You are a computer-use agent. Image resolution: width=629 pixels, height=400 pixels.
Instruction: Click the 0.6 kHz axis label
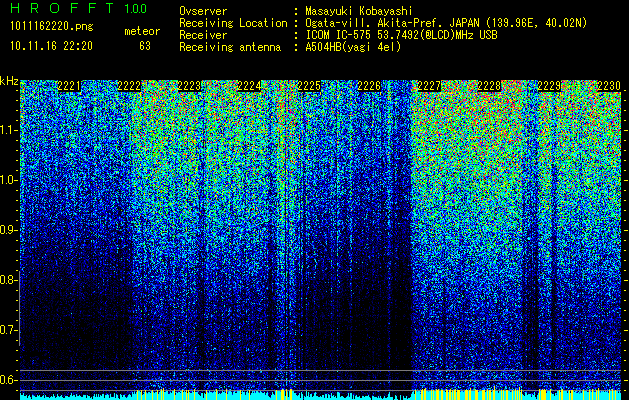pyautogui.click(x=8, y=380)
